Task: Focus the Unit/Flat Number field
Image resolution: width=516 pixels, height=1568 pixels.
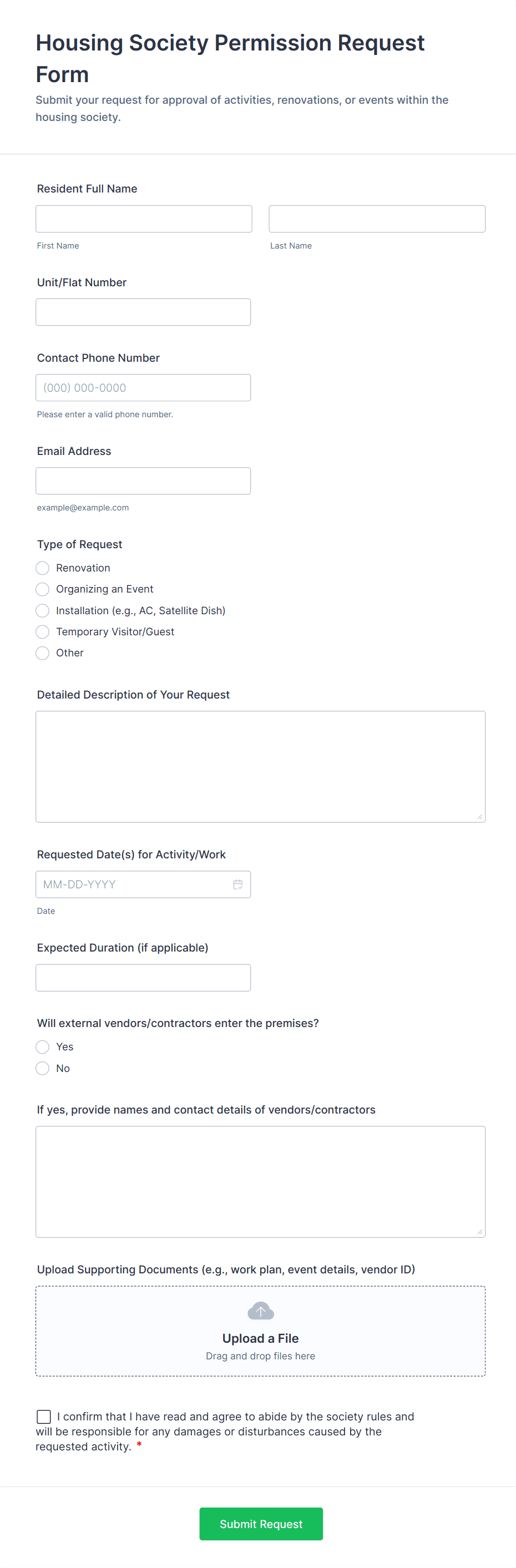Action: click(143, 312)
